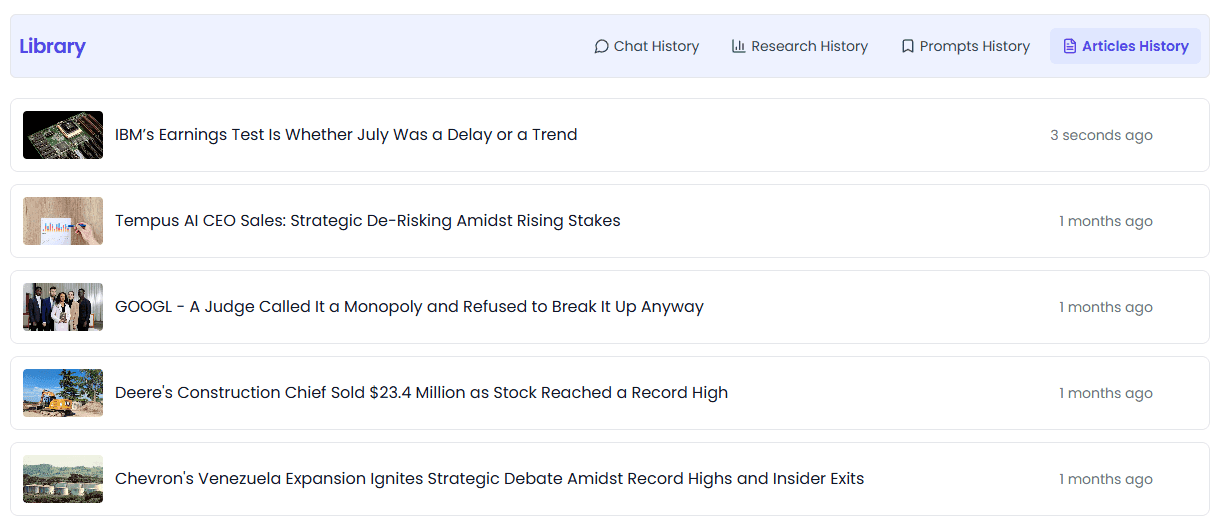Click the group photo thumbnail for GOOGL article
This screenshot has width=1221, height=522.
click(x=63, y=307)
